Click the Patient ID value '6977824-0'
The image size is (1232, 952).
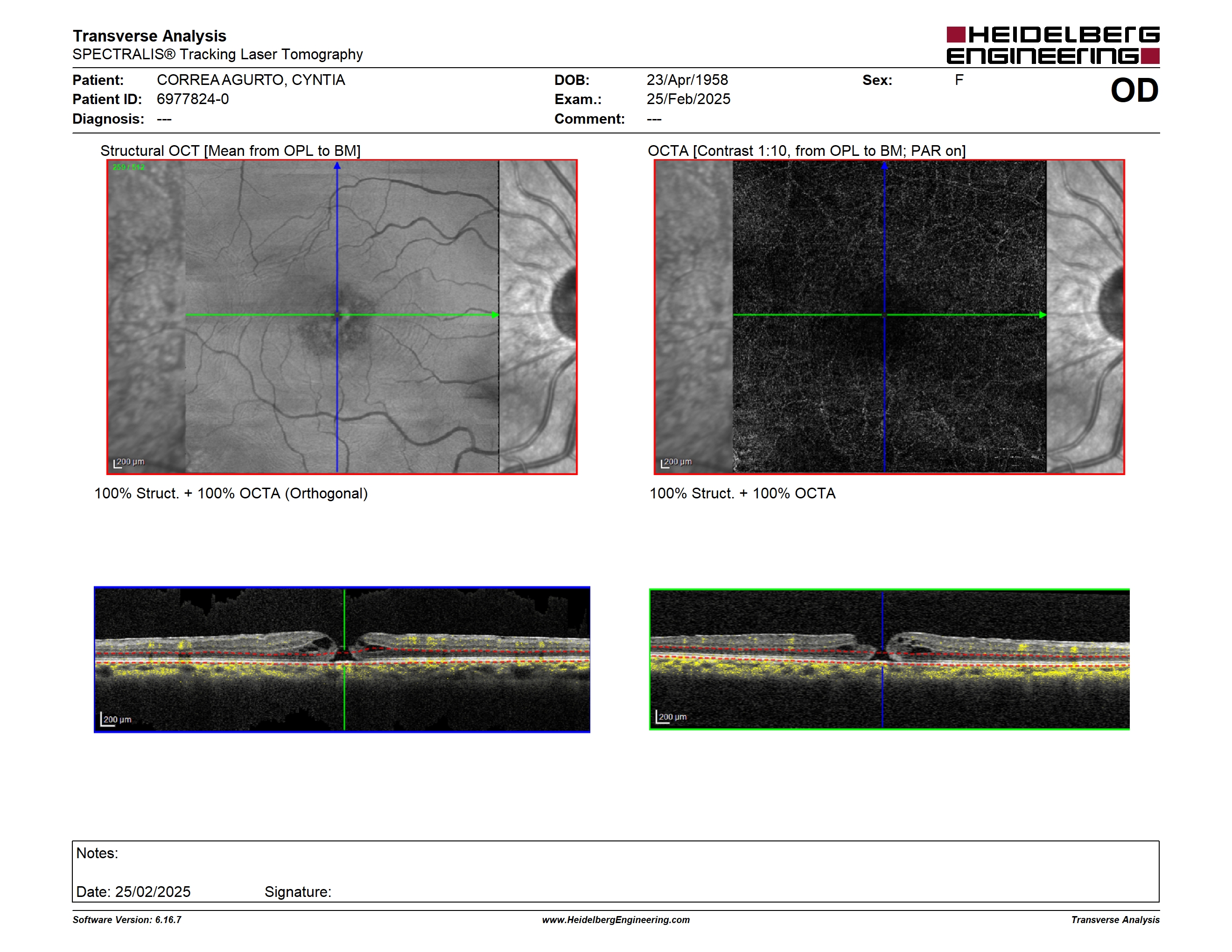click(x=193, y=99)
